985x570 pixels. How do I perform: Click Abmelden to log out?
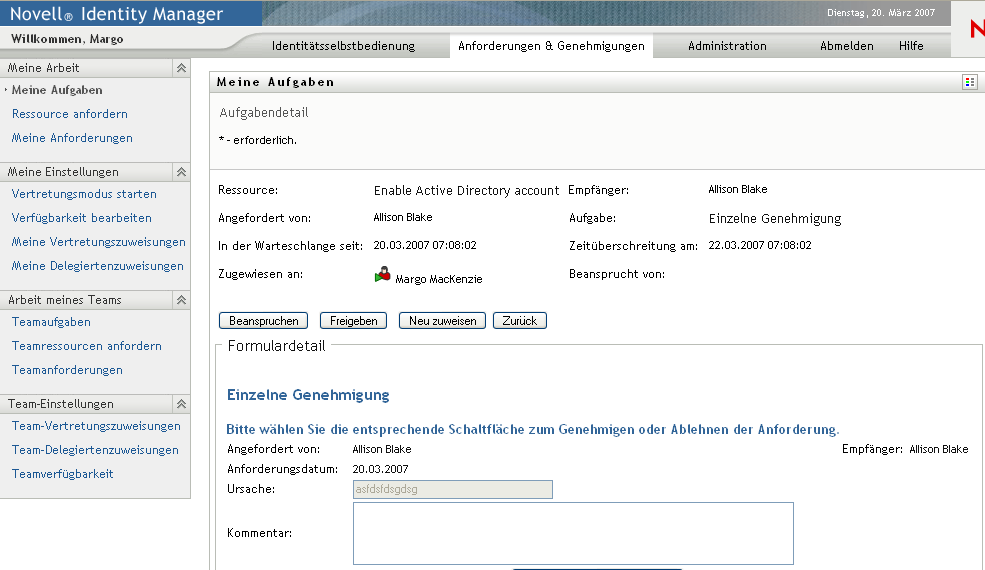tap(846, 46)
